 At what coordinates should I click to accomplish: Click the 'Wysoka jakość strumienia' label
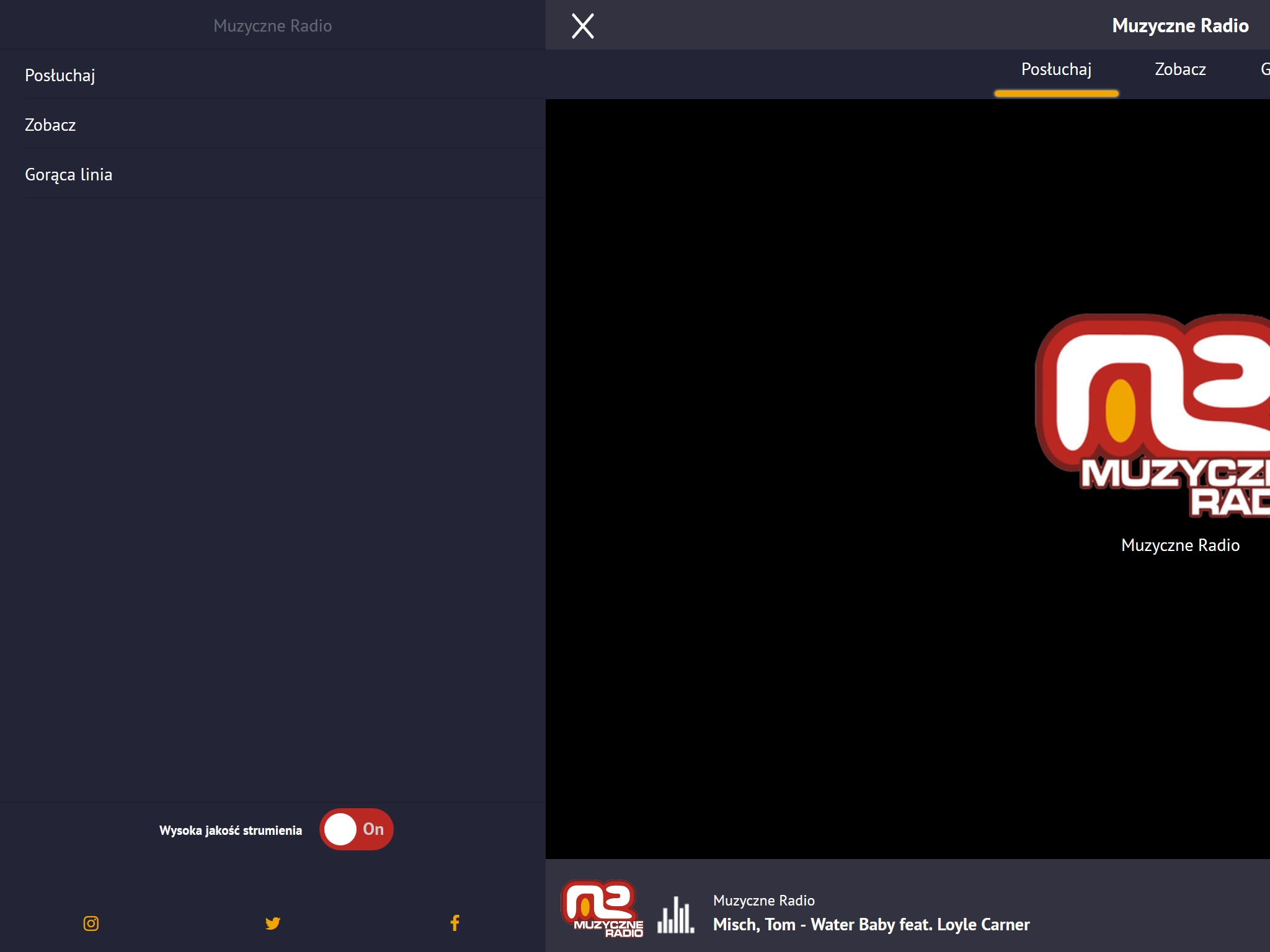pos(231,831)
